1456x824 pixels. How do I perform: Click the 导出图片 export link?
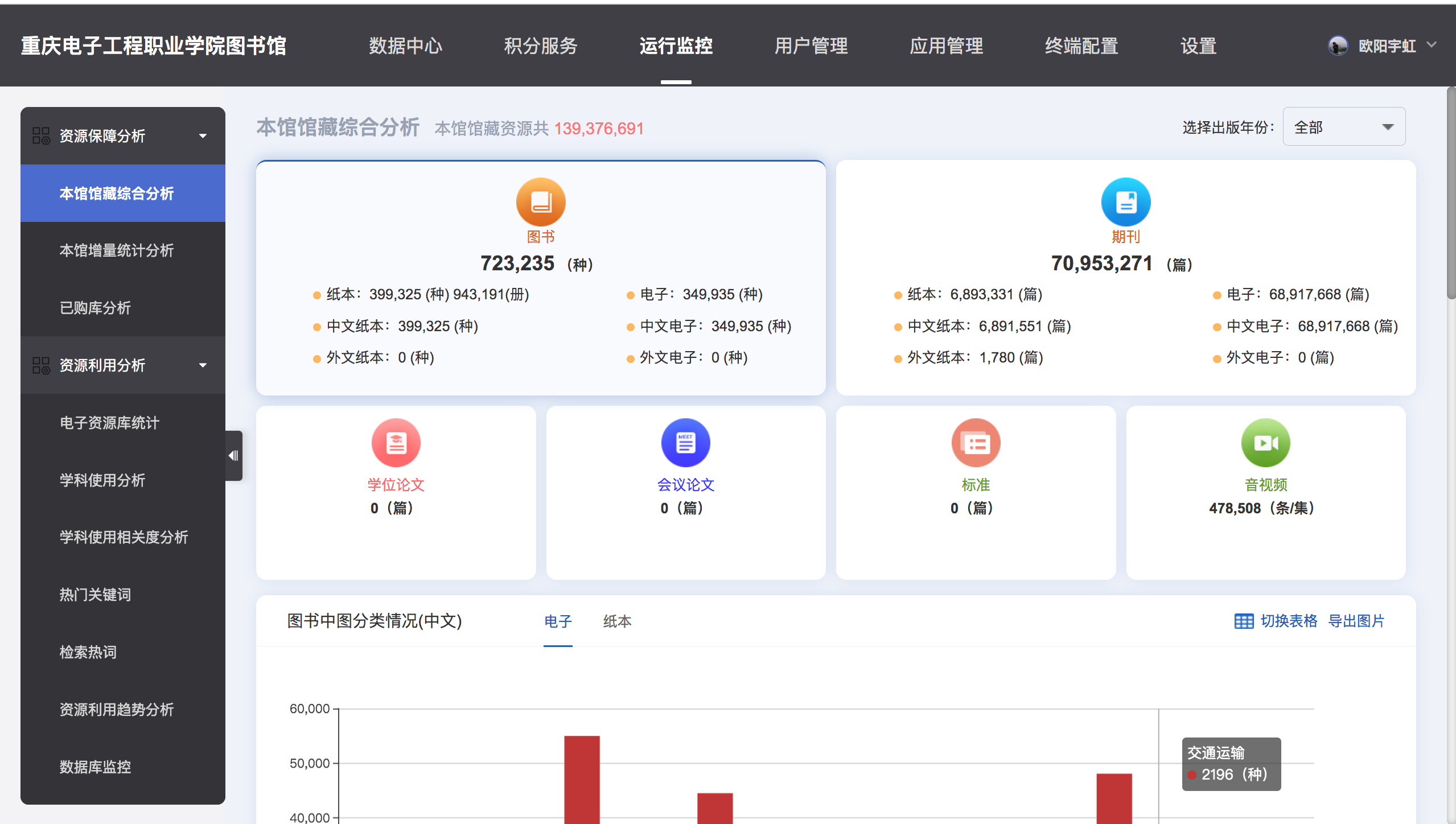1356,621
